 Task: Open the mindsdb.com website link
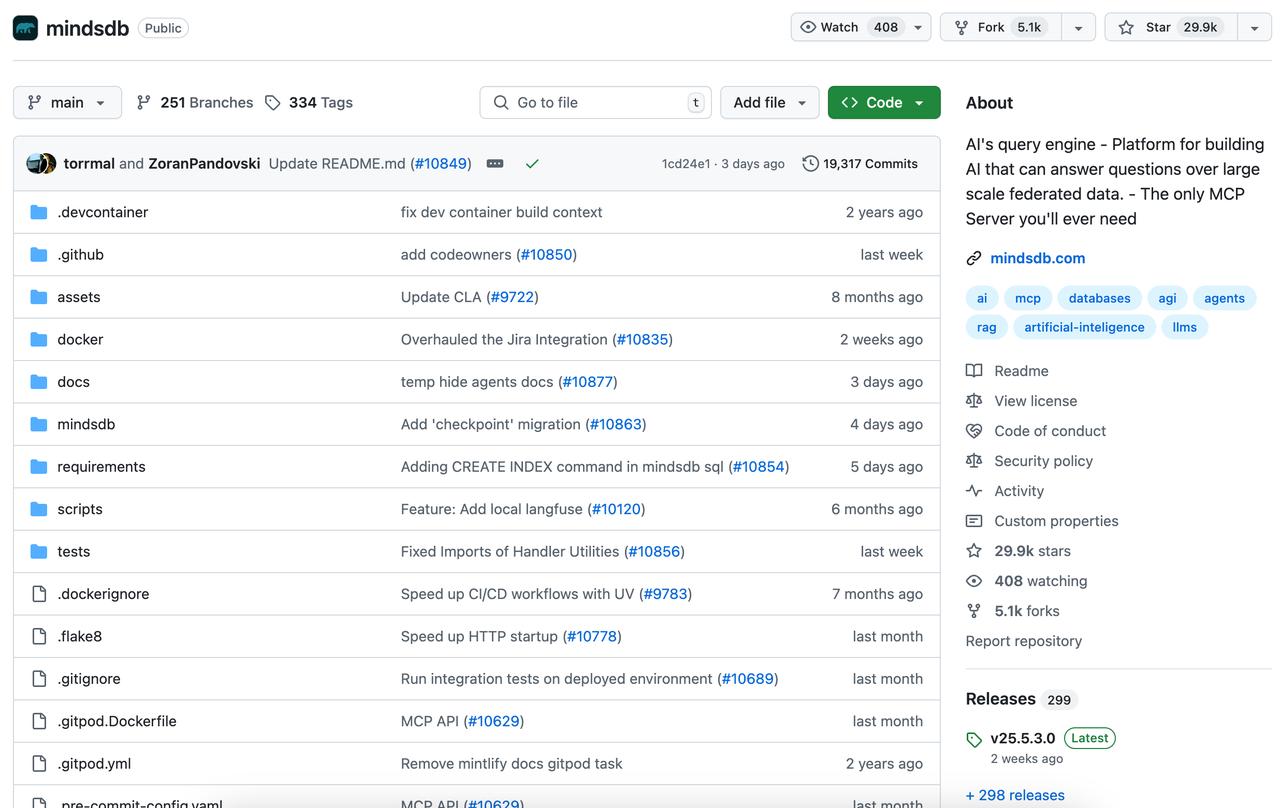pos(1037,258)
